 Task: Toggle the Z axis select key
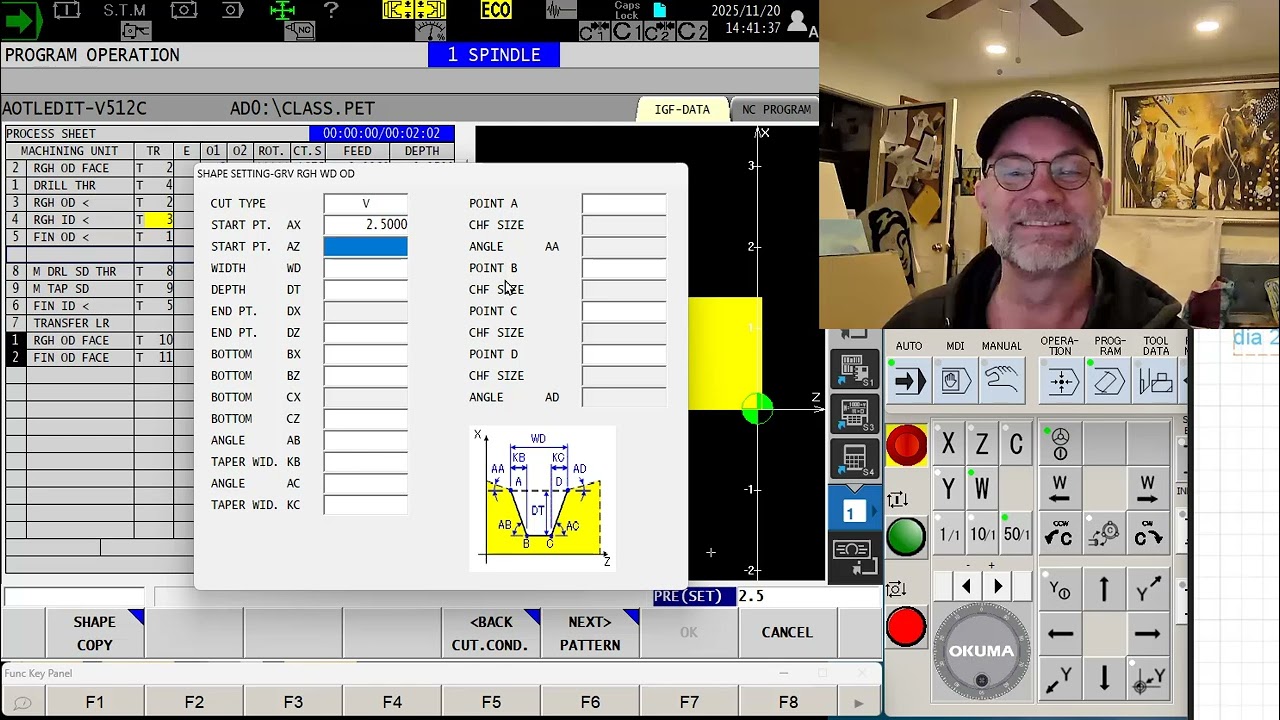(982, 444)
